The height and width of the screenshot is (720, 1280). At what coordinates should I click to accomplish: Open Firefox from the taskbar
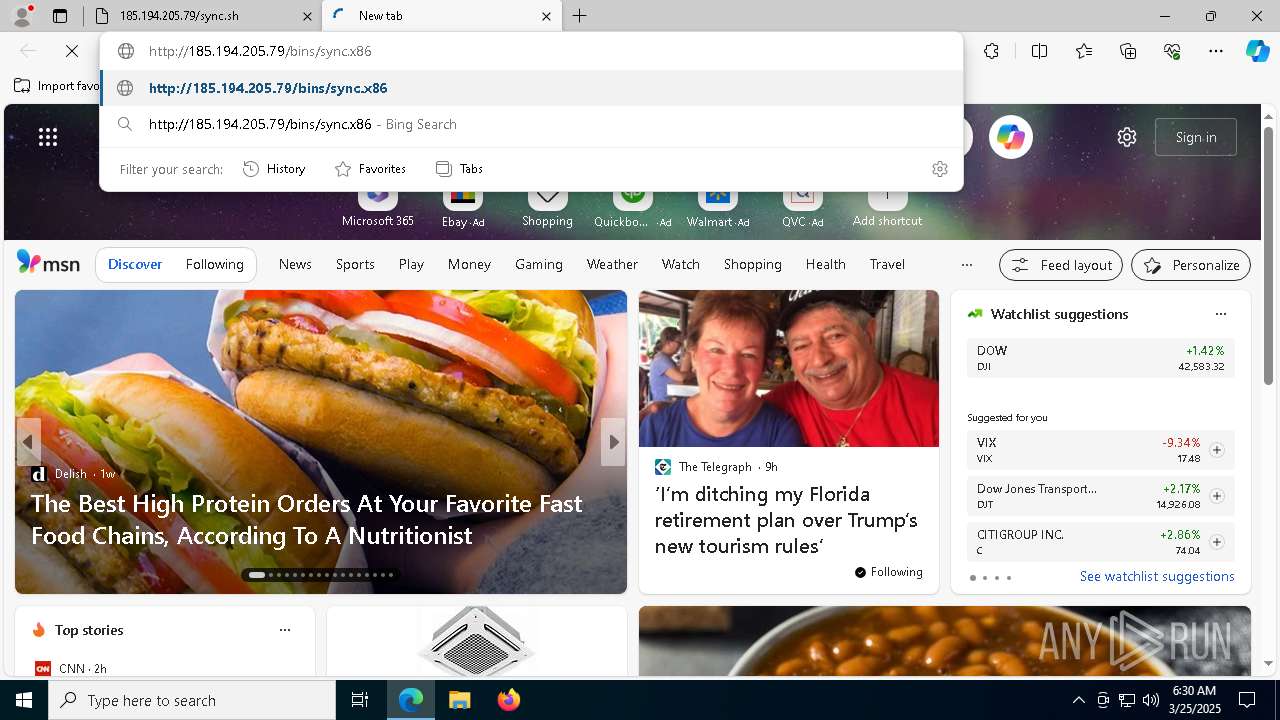click(x=508, y=700)
